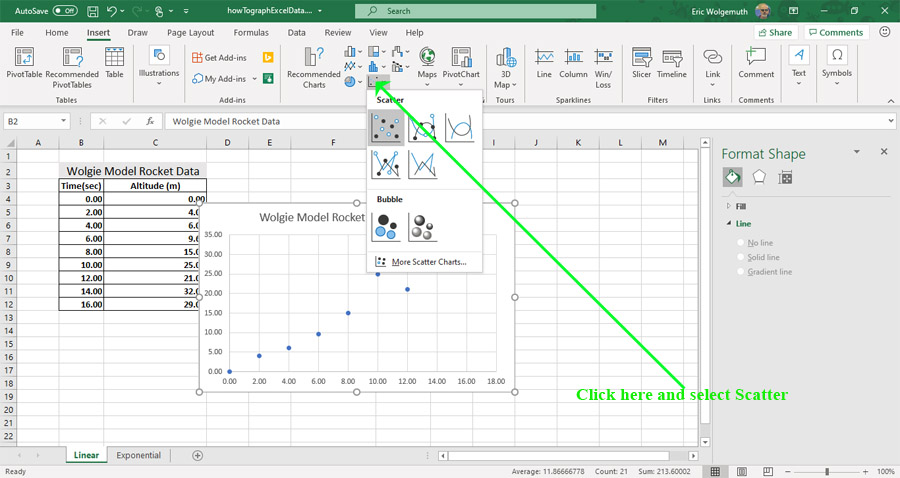Open the 3D Map tool

click(505, 66)
